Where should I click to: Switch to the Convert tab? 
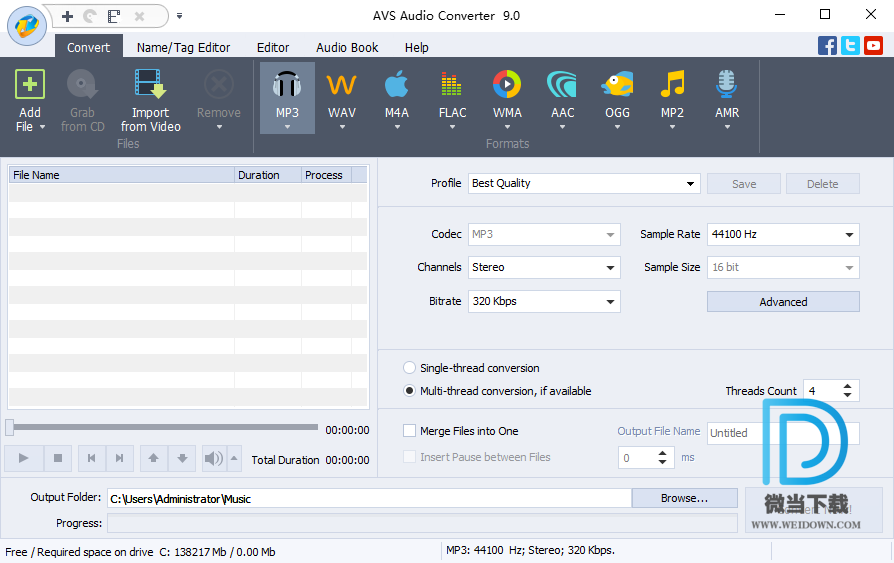pyautogui.click(x=88, y=47)
